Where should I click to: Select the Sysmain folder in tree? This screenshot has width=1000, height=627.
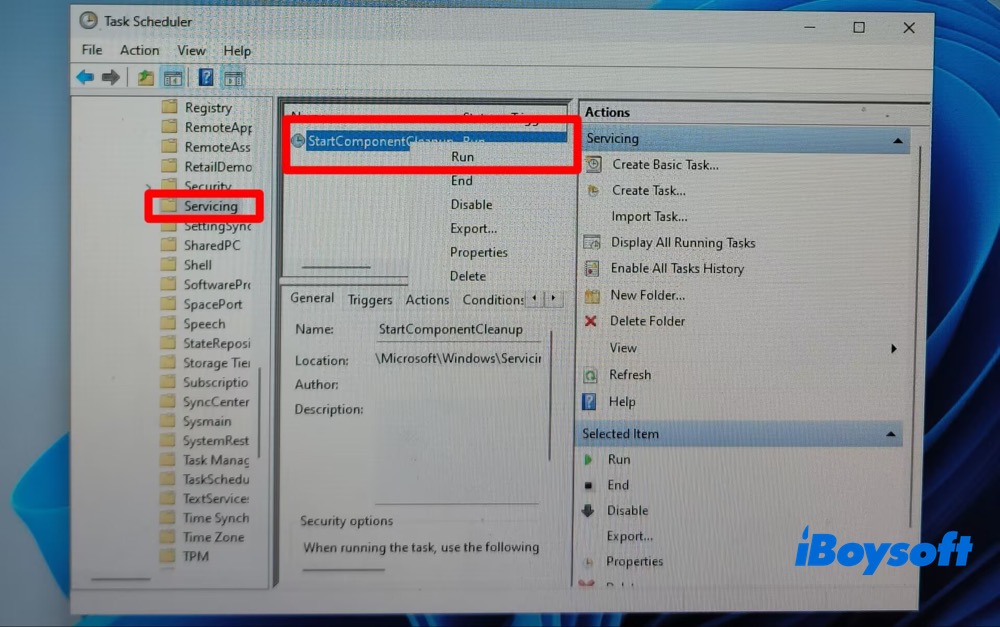click(207, 421)
